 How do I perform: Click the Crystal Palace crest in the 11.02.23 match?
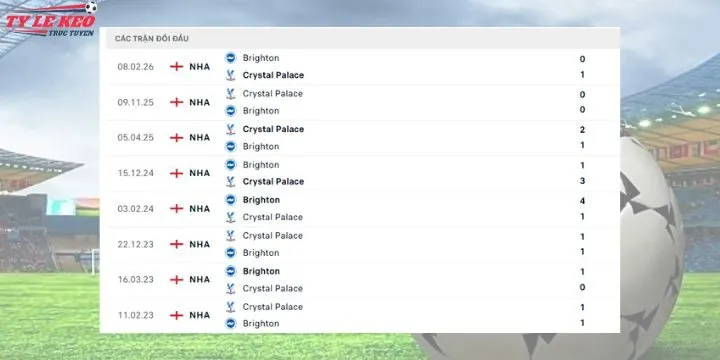coord(231,307)
